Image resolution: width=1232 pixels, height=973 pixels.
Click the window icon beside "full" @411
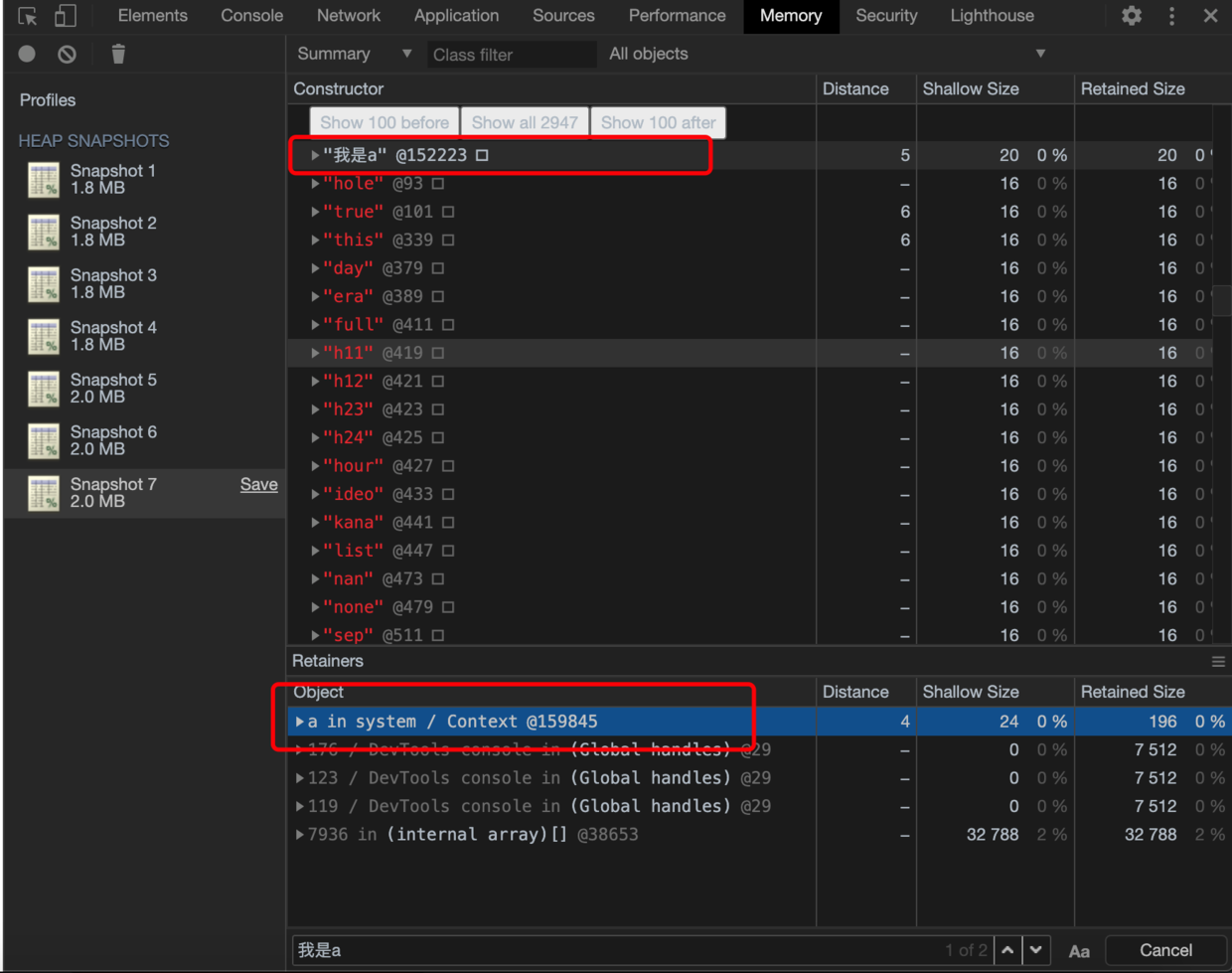448,325
